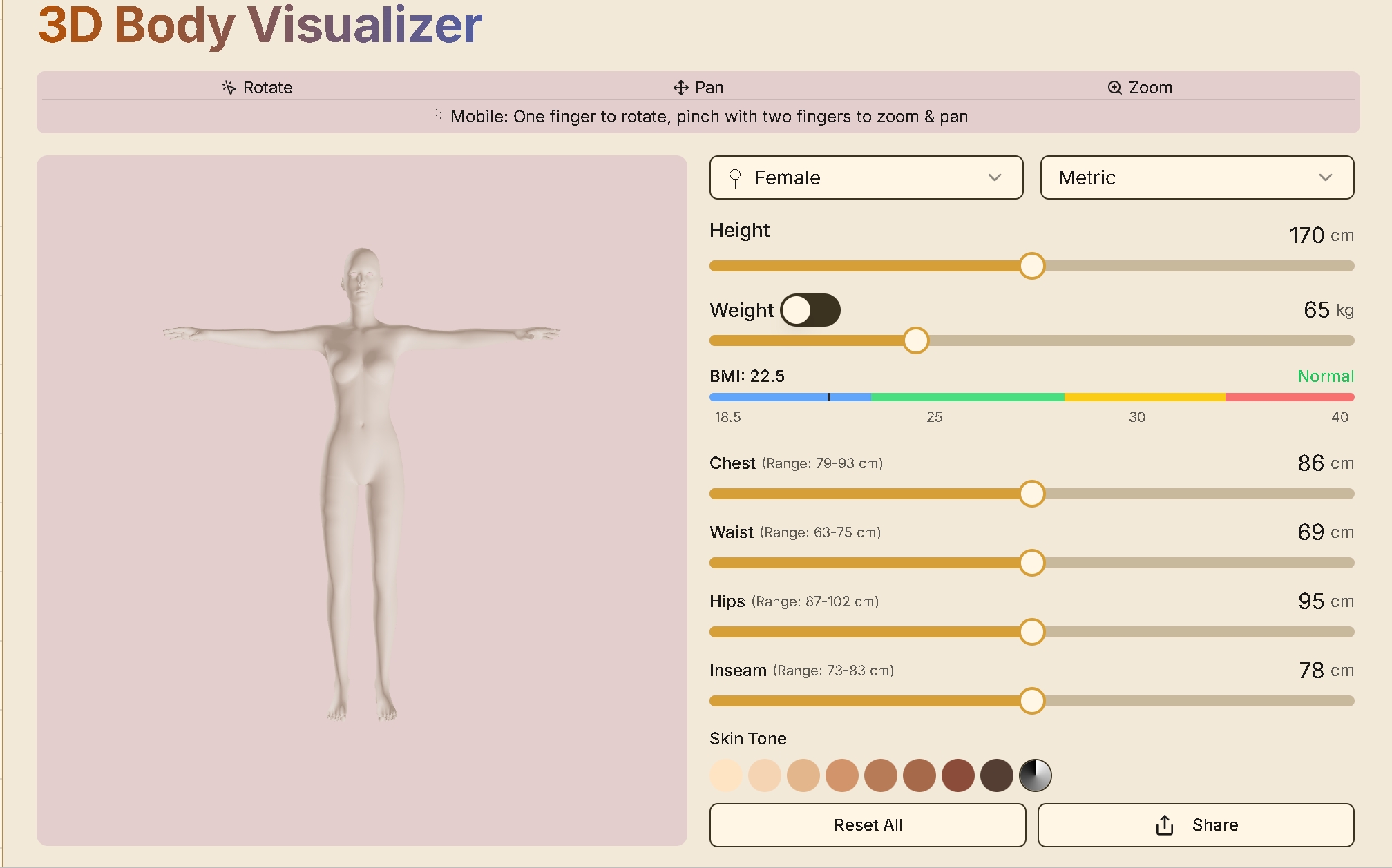Click the Waist measurement slider
The height and width of the screenshot is (868, 1392).
coord(1031,563)
